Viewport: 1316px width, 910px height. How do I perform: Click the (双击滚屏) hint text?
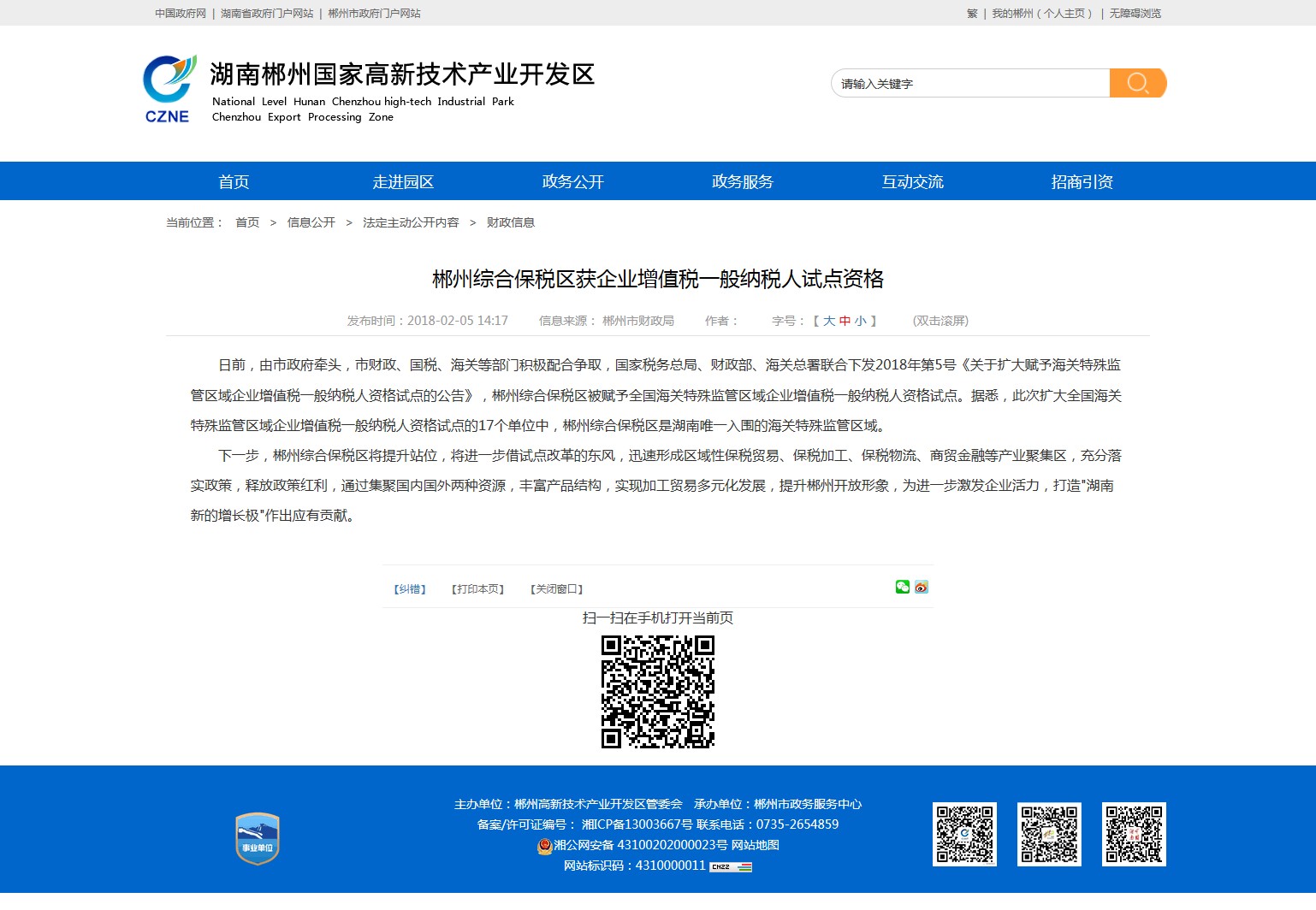(940, 321)
